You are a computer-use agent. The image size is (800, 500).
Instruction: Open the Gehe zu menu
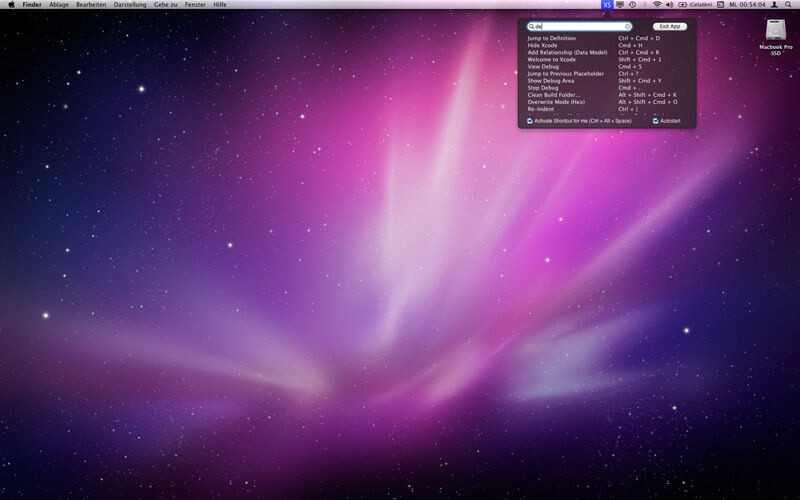[x=166, y=5]
